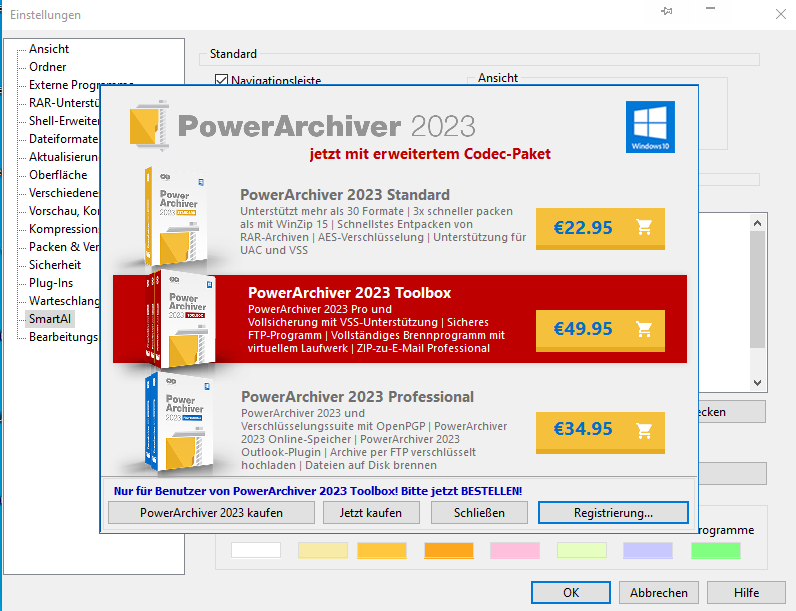Select Sicherheit in the settings tree
The height and width of the screenshot is (611, 796).
point(55,265)
